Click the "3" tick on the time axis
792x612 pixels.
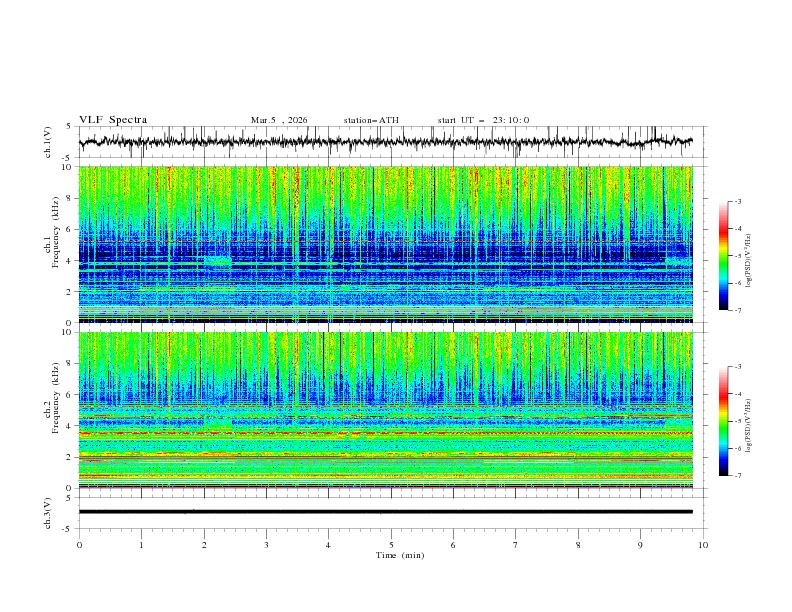(266, 545)
